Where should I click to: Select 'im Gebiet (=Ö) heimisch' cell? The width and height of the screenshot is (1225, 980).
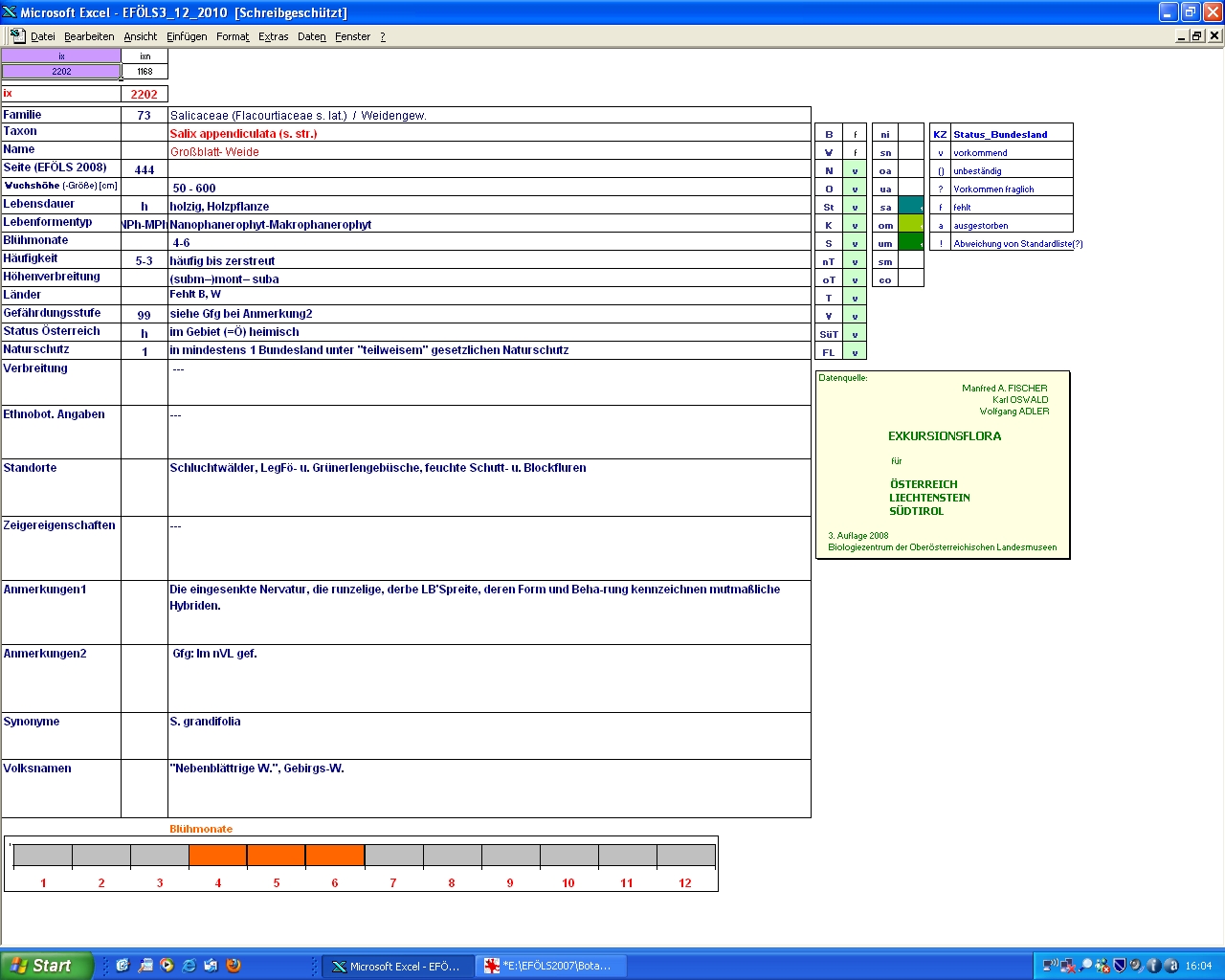(489, 332)
